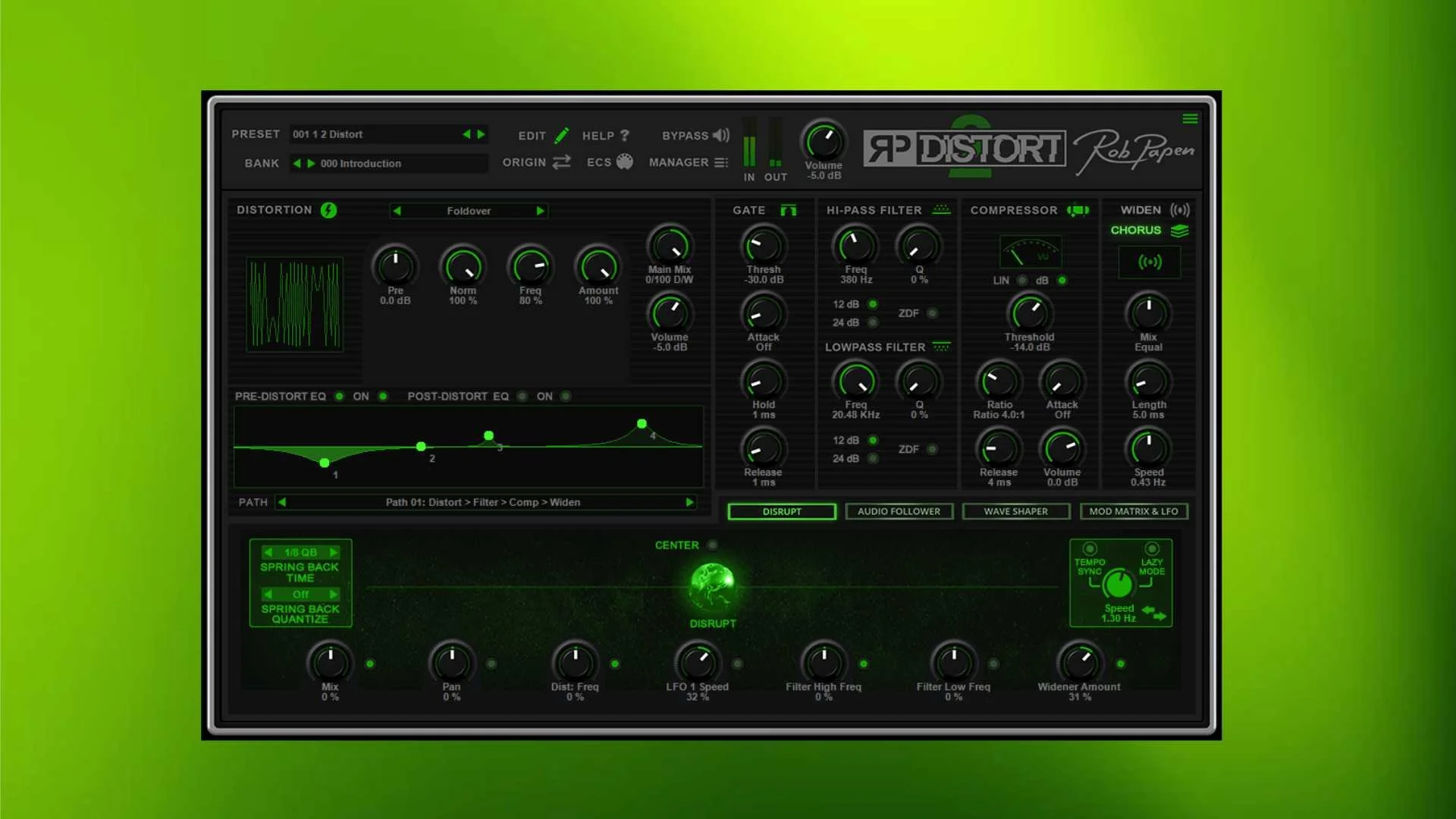Click the Edit pencil icon
The width and height of the screenshot is (1456, 819).
(x=561, y=136)
